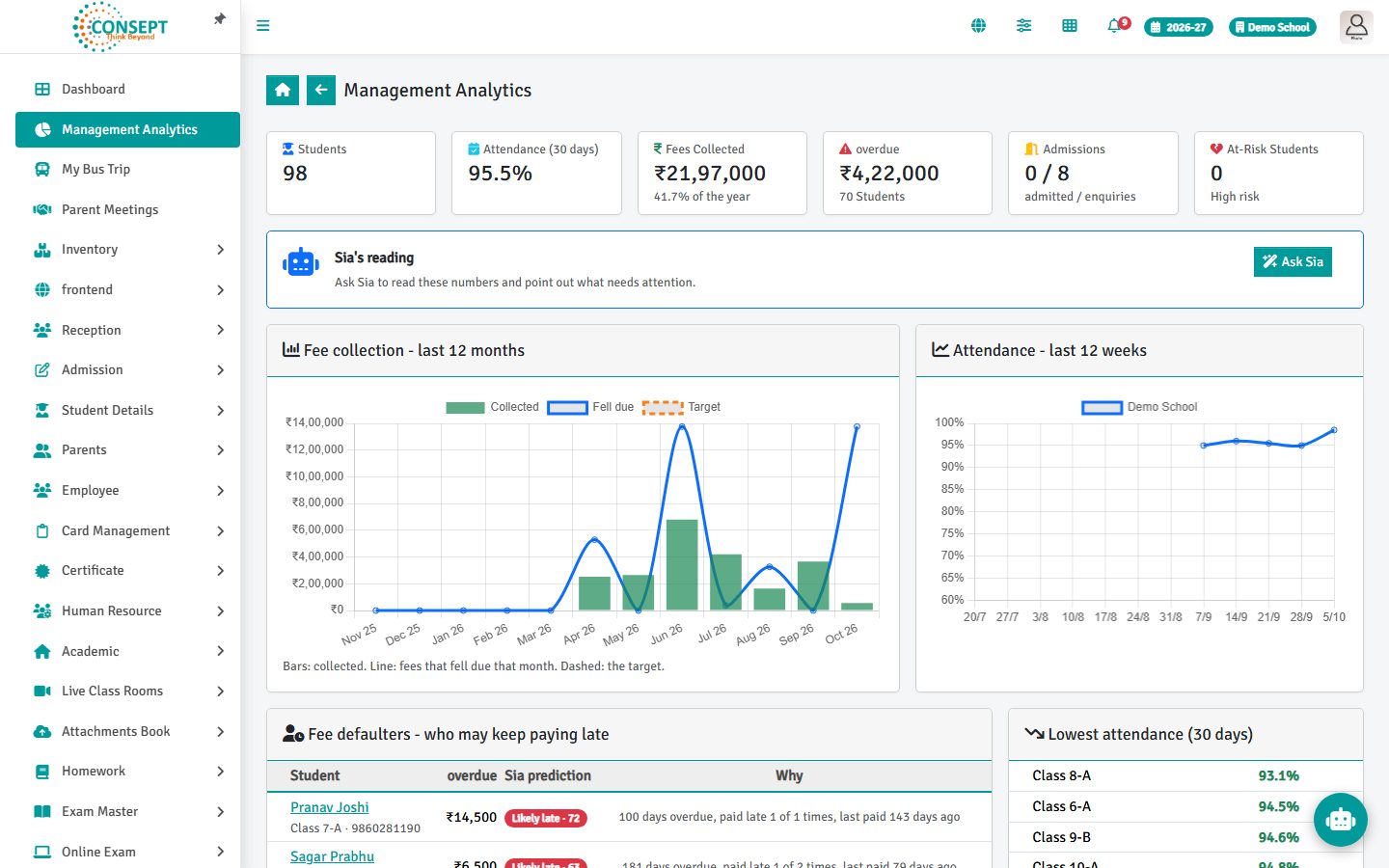Open Sagar Prabhu student link
The height and width of the screenshot is (868, 1389).
[x=333, y=856]
